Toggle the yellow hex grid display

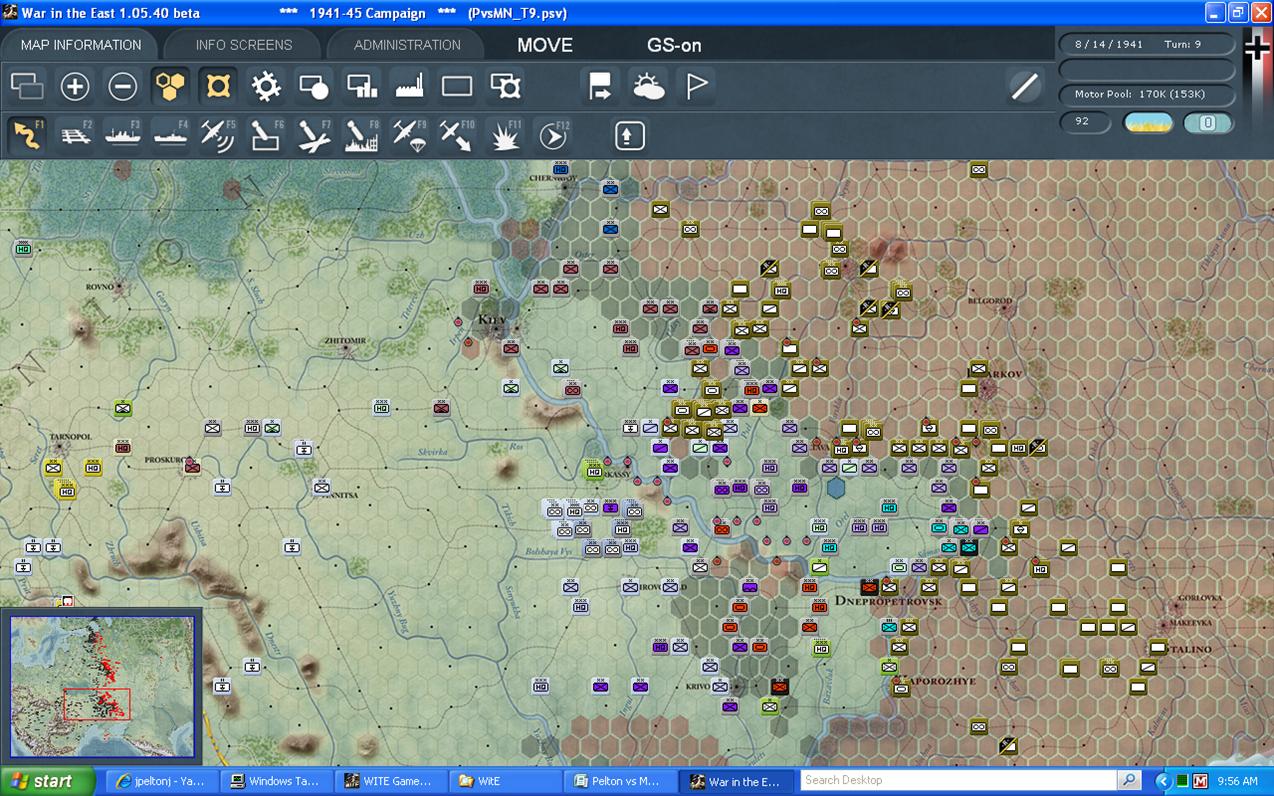coord(171,86)
